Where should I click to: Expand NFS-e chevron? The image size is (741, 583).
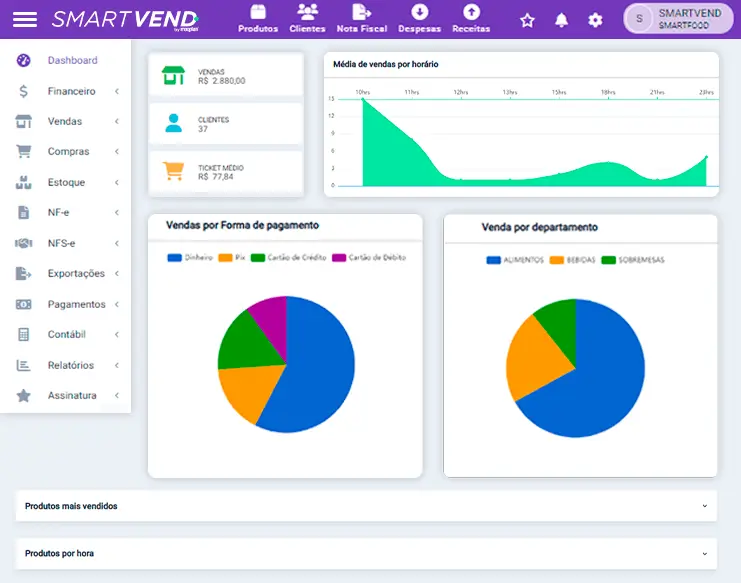pyautogui.click(x=117, y=243)
